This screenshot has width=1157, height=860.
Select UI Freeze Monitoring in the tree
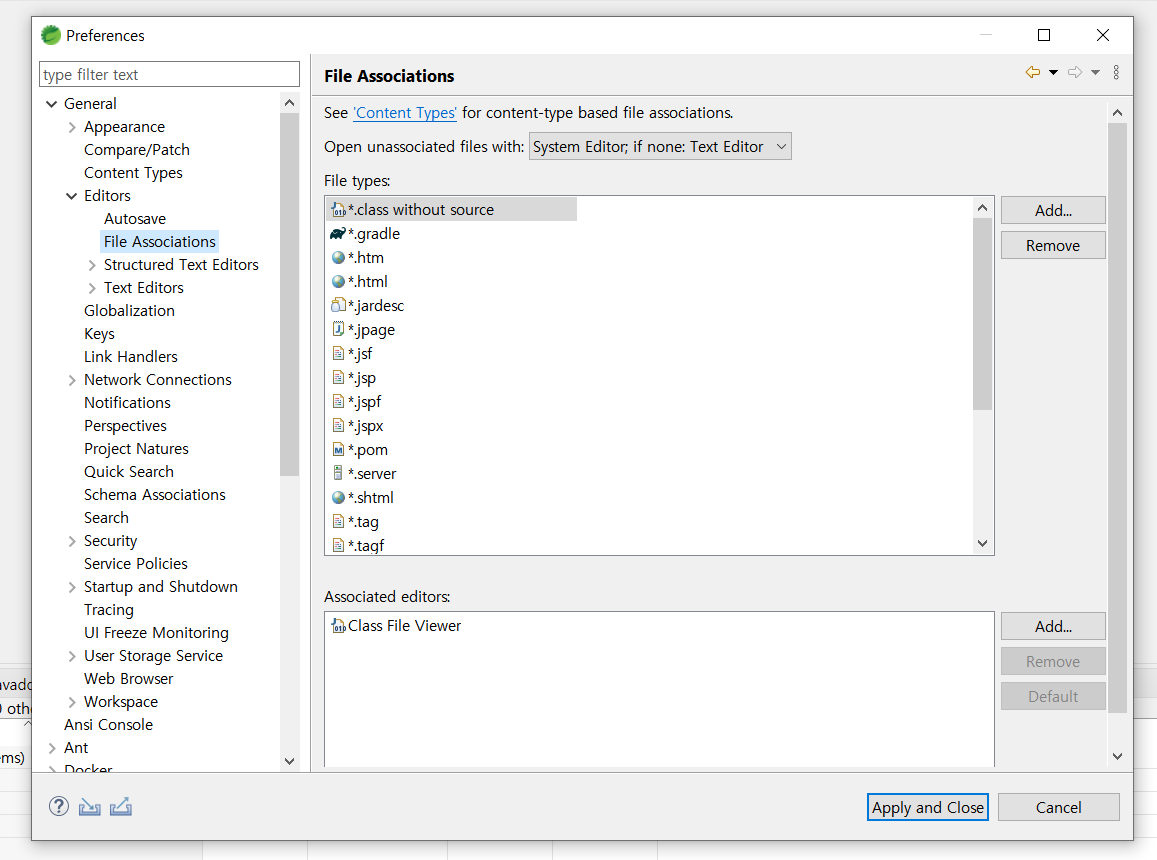(156, 633)
